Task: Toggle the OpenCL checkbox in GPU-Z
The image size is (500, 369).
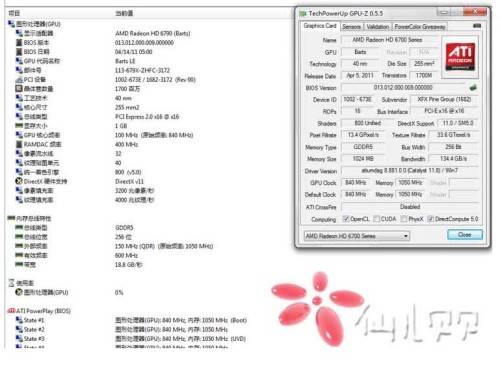Action: coord(346,219)
